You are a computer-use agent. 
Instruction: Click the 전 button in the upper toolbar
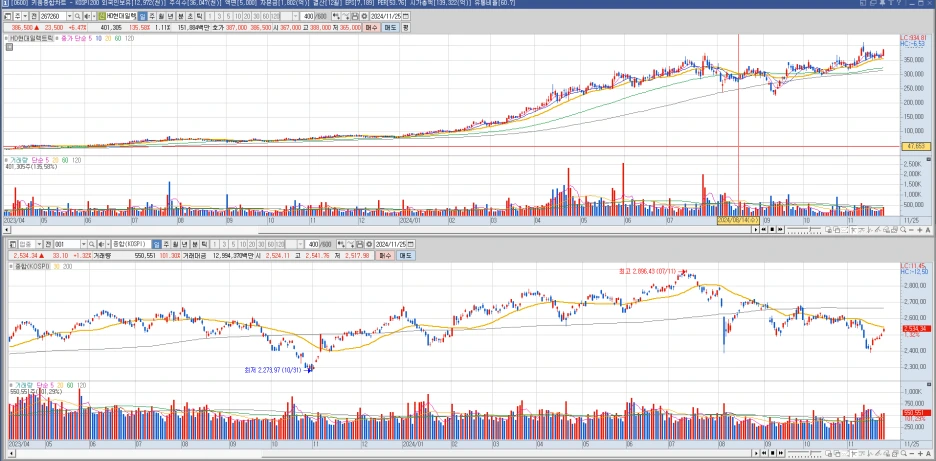point(34,16)
